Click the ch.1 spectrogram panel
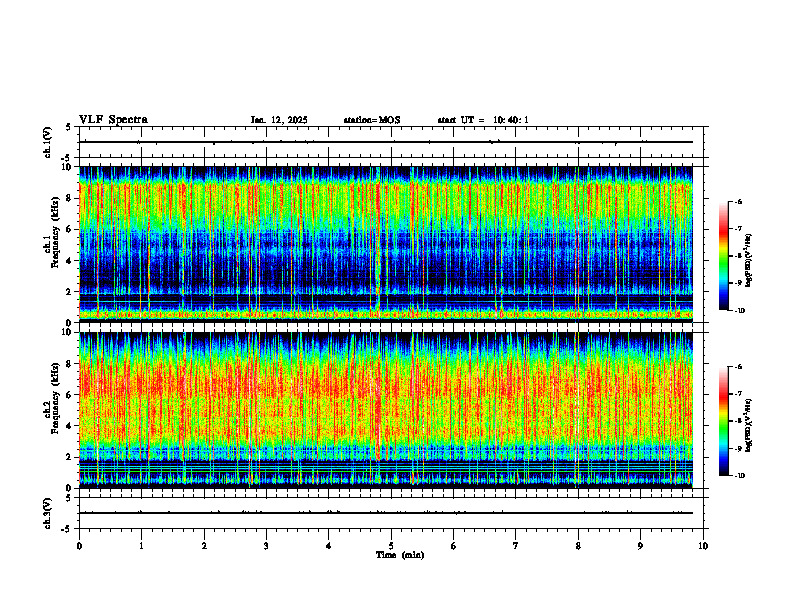 [x=386, y=244]
